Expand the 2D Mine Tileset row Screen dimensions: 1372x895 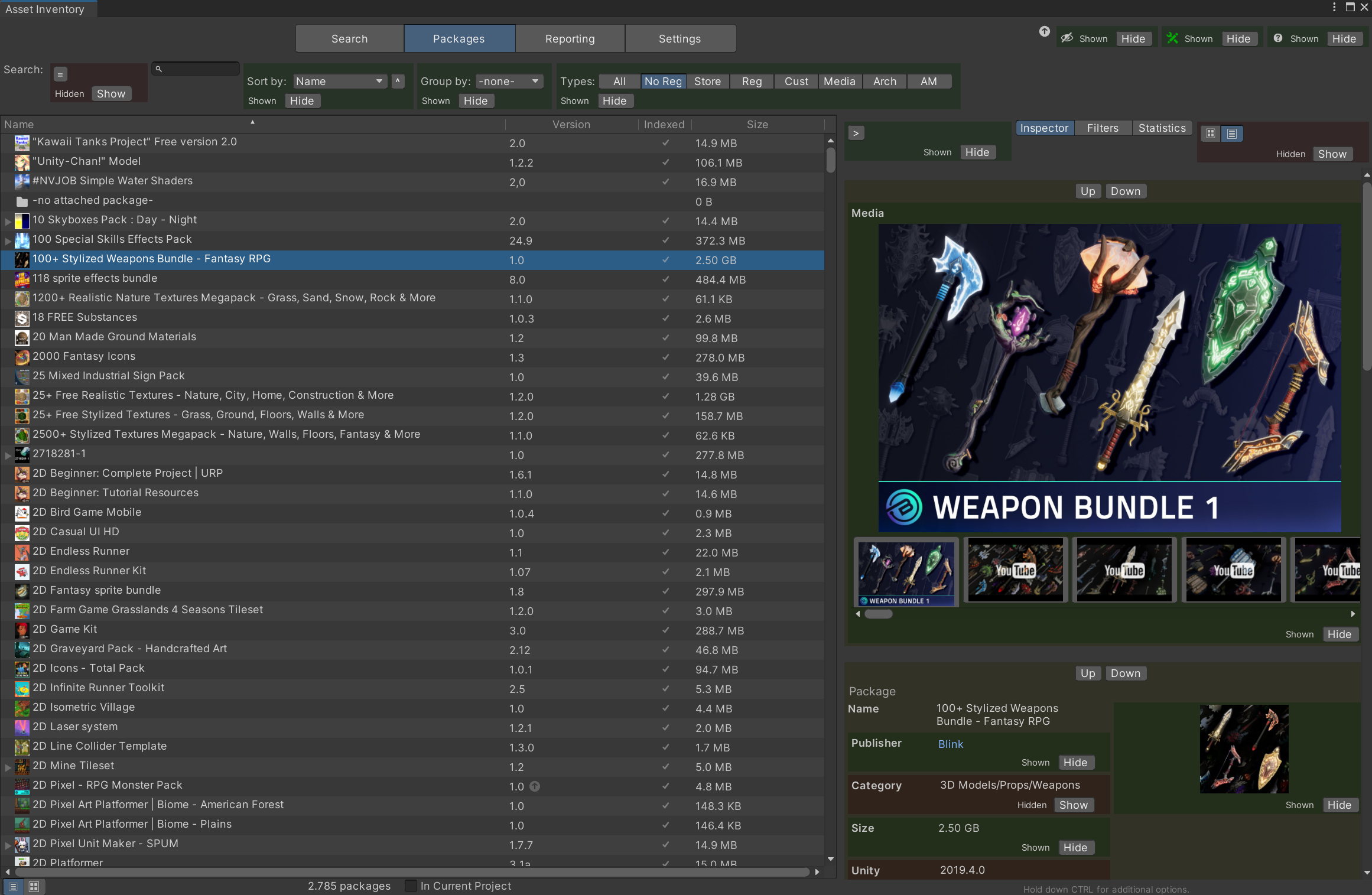[8, 767]
